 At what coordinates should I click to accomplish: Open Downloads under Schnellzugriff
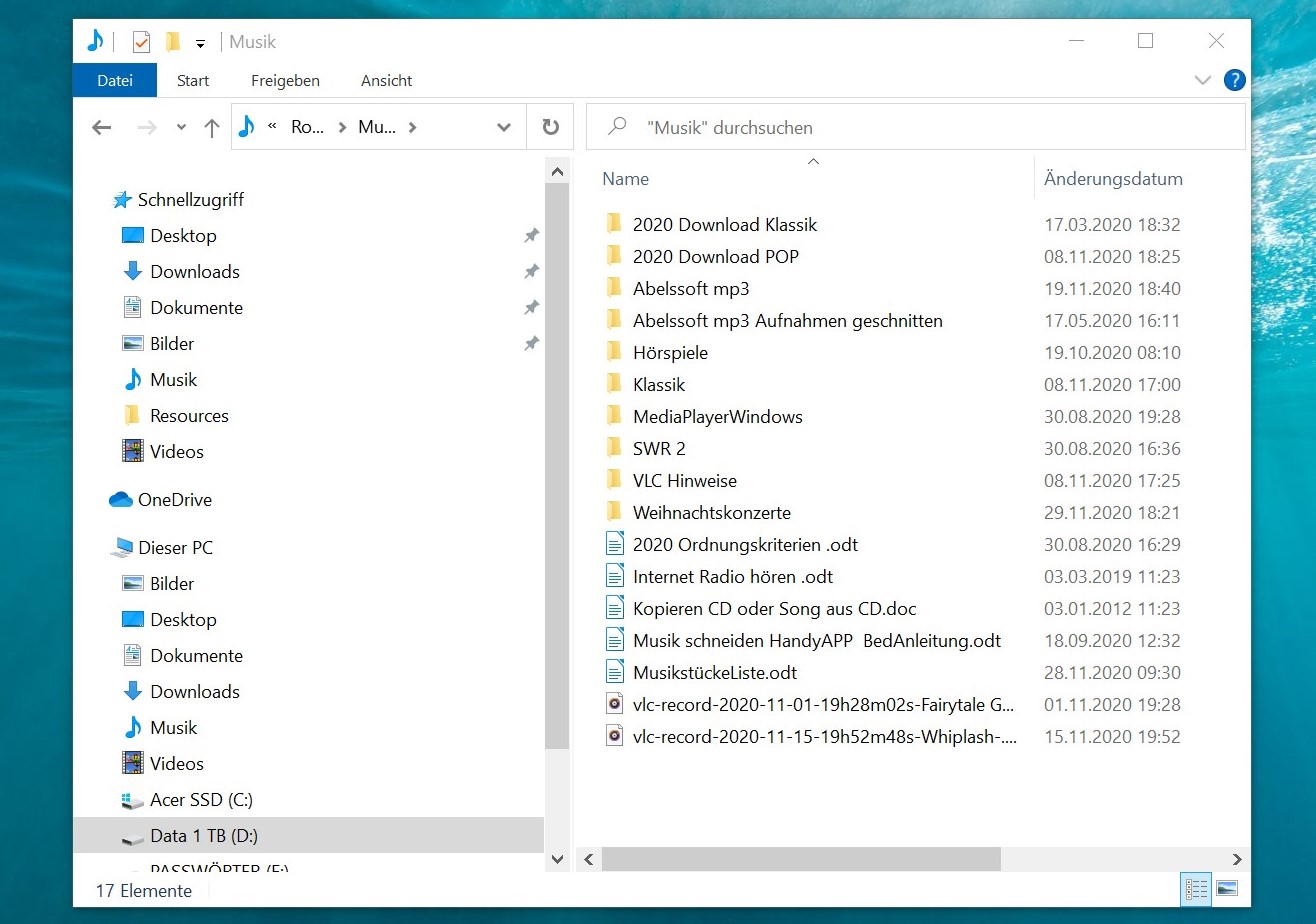(x=195, y=271)
